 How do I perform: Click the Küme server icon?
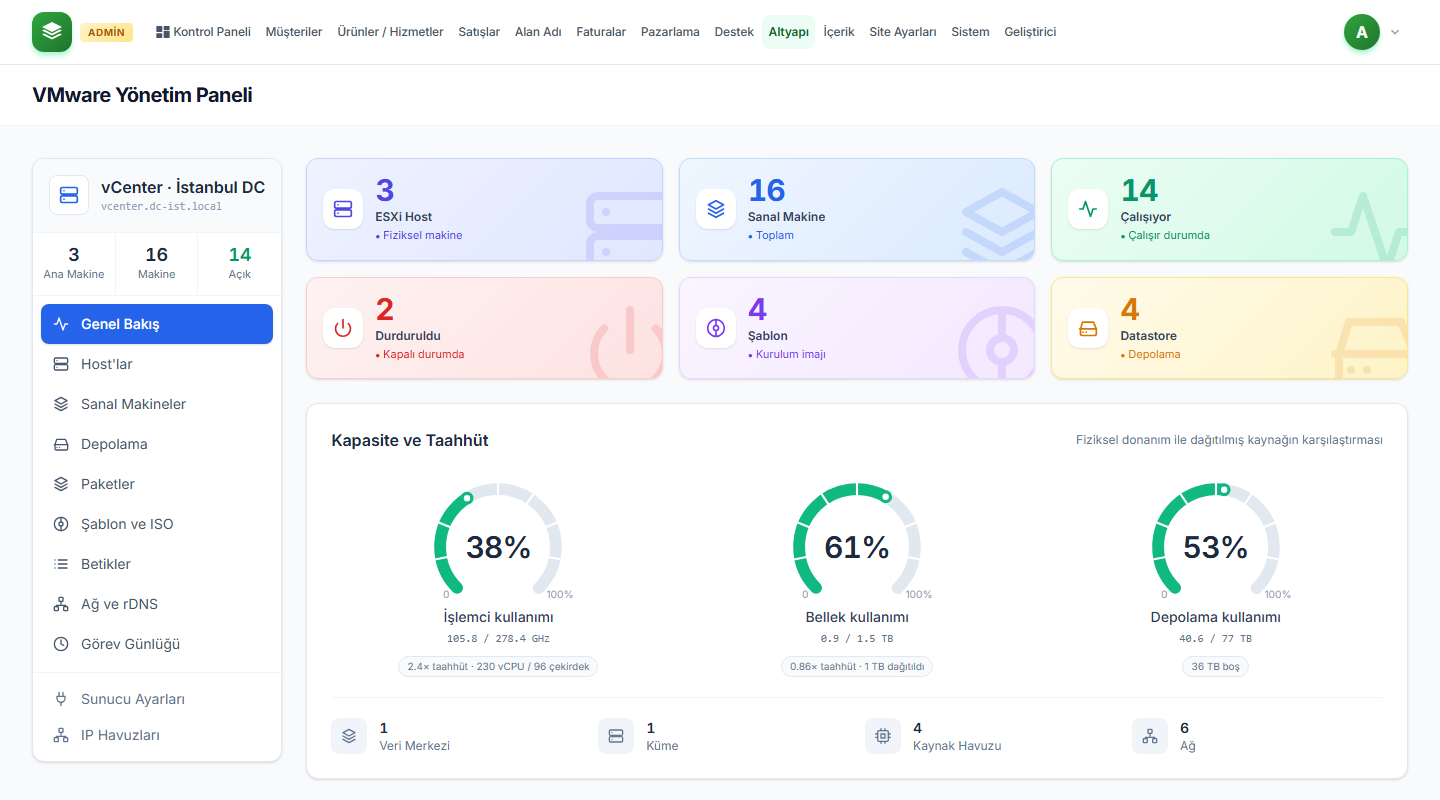pos(616,736)
